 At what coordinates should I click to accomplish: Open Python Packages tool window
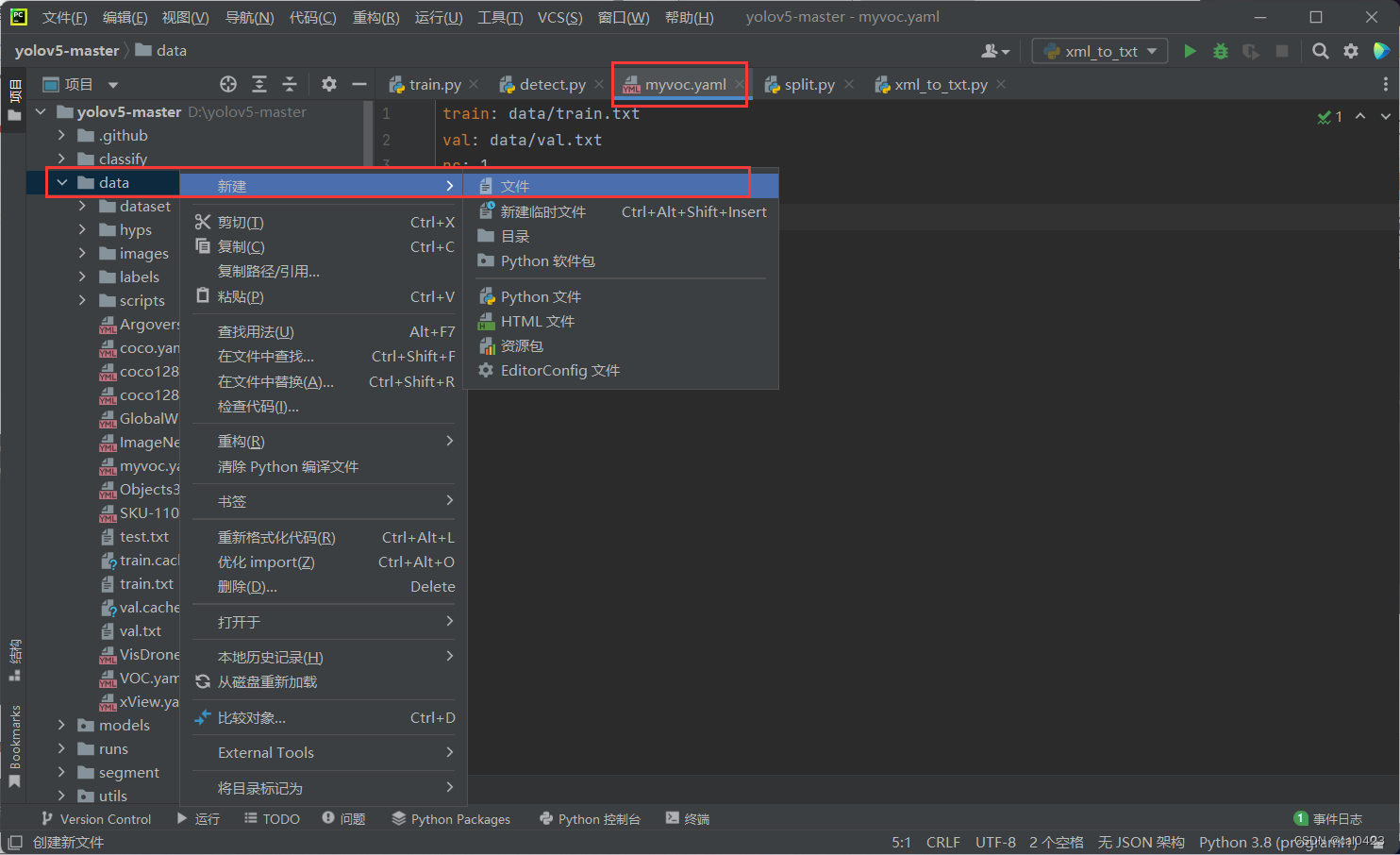451,819
